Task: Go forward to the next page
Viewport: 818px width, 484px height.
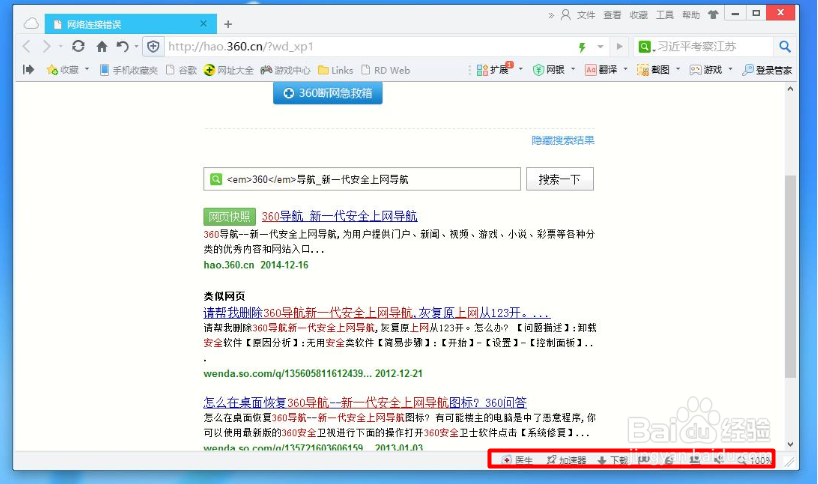Action: pos(46,47)
